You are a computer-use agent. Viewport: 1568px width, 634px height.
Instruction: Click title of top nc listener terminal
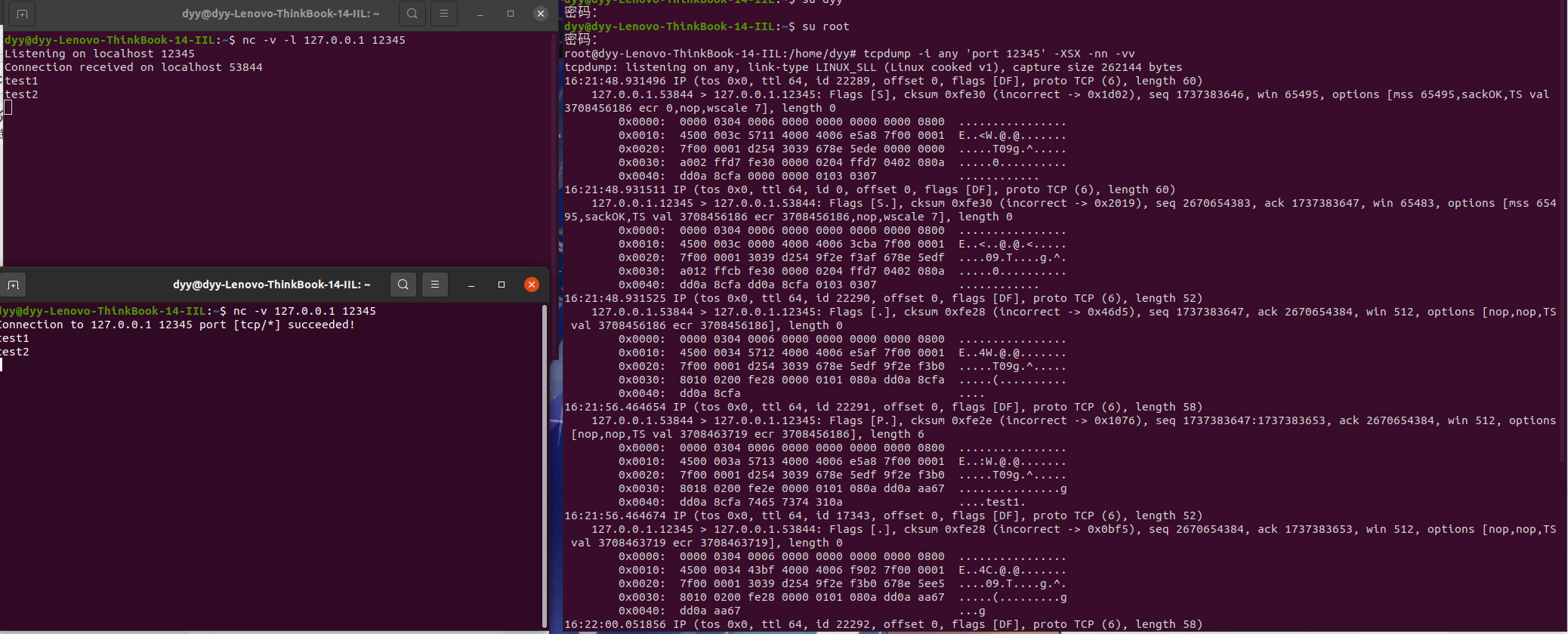pos(281,14)
